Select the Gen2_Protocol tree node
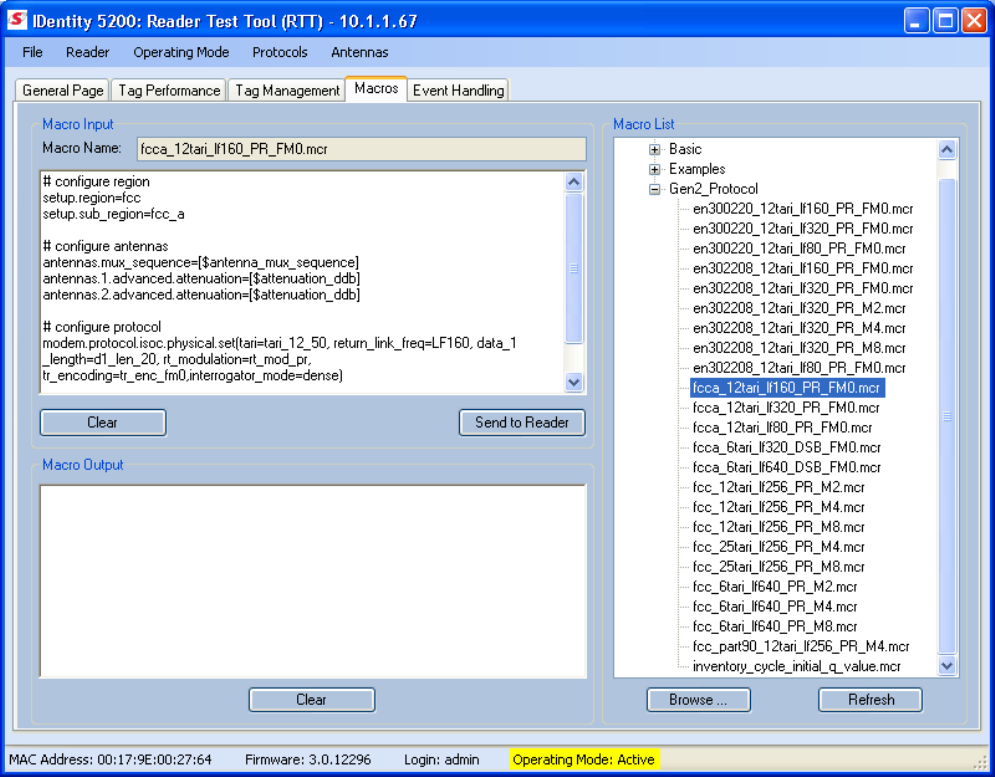Image resolution: width=995 pixels, height=777 pixels. click(713, 189)
